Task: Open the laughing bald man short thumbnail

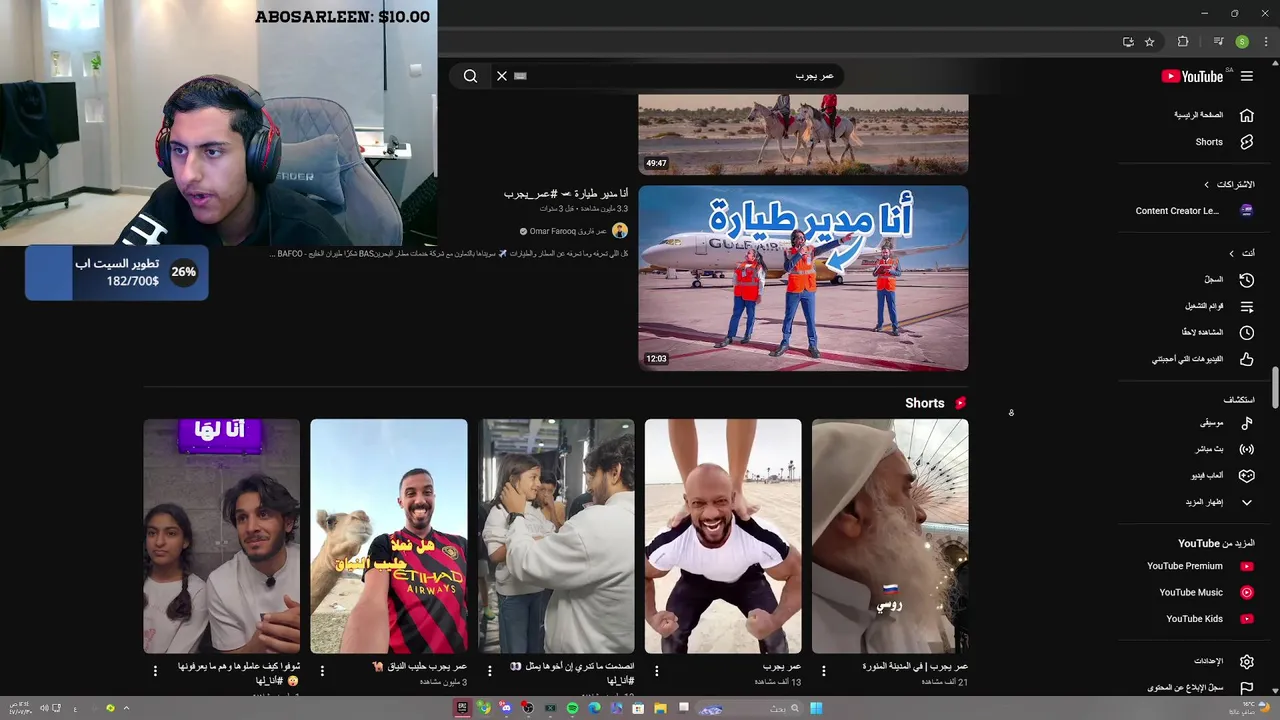Action: tap(723, 536)
